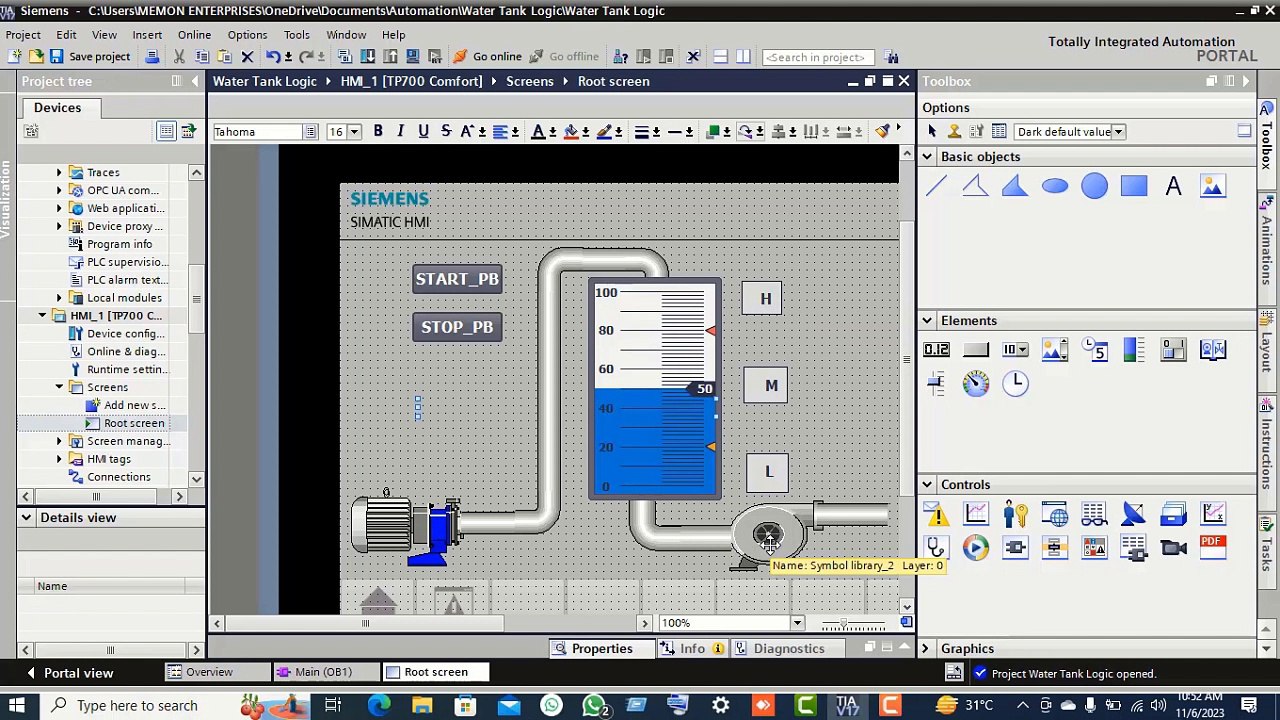The width and height of the screenshot is (1280, 720).
Task: Pick the Symbolic I/O field element
Action: coord(1015,349)
